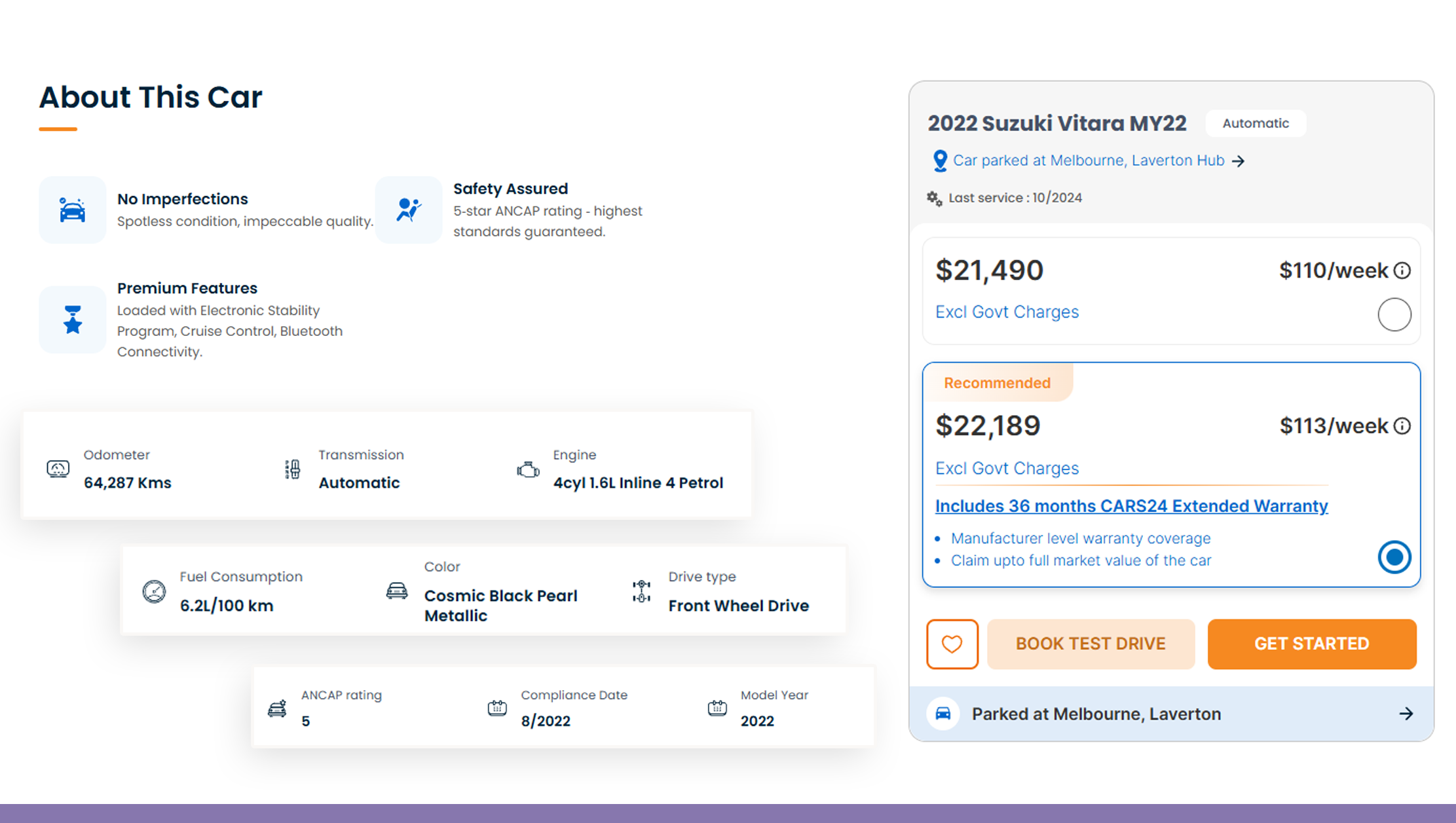Click the engine icon beside 4cyl 1.6L Petrol
1456x823 pixels.
[x=528, y=469]
